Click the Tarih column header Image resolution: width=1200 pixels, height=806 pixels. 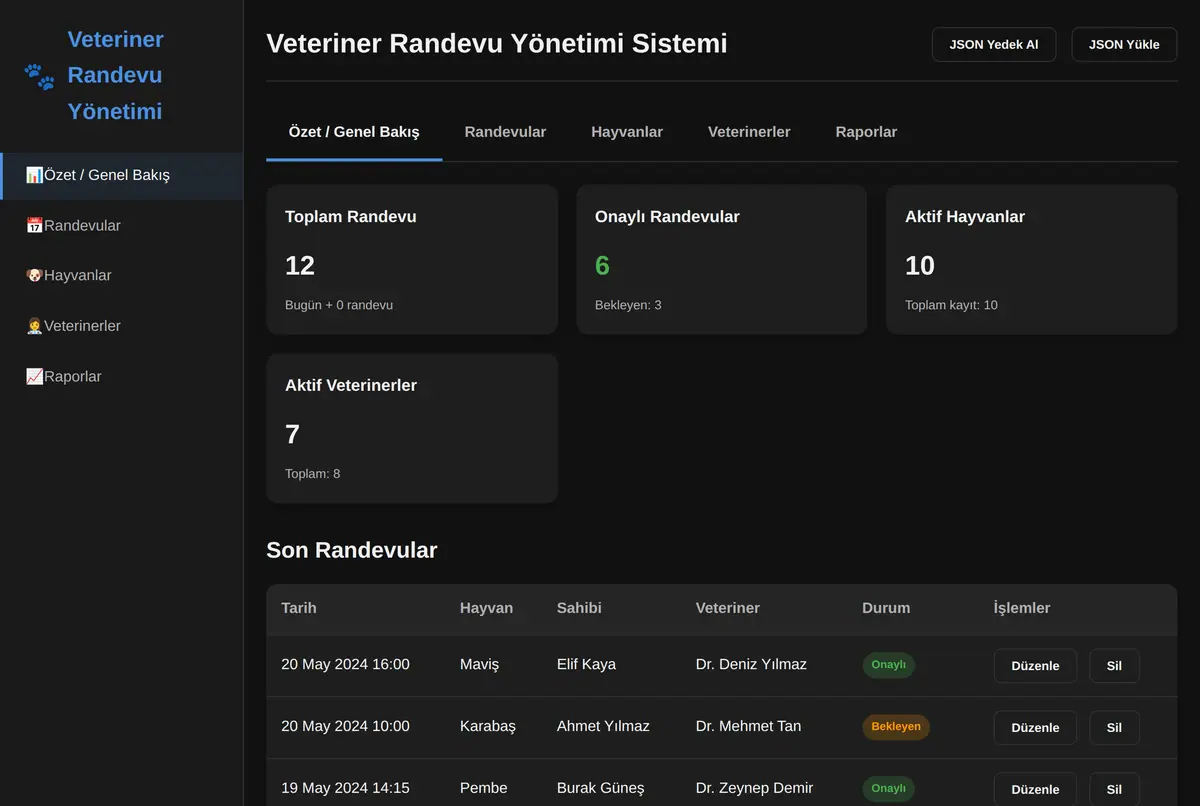tap(299, 608)
